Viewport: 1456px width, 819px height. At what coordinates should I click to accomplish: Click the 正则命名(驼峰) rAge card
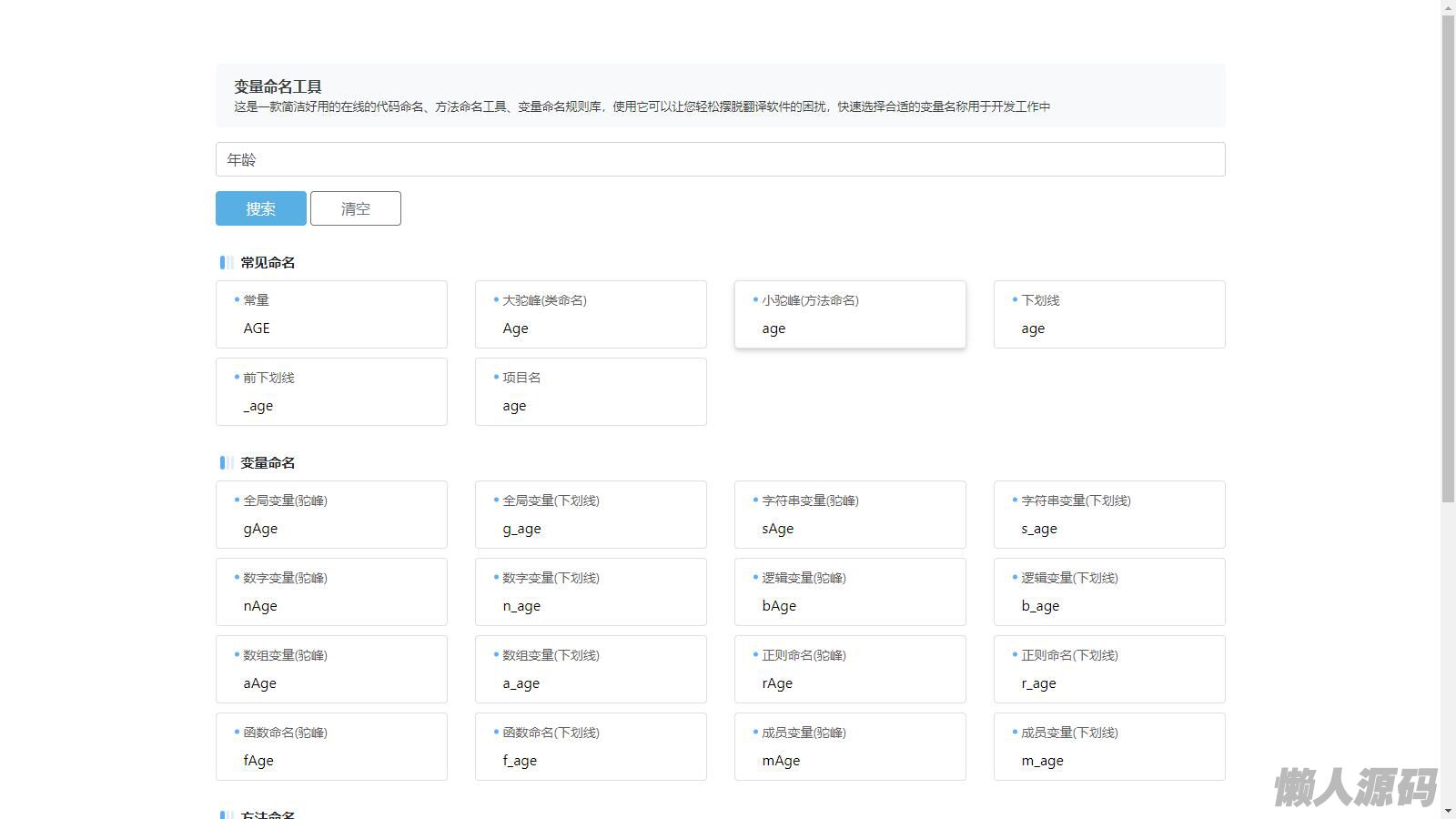tap(850, 670)
